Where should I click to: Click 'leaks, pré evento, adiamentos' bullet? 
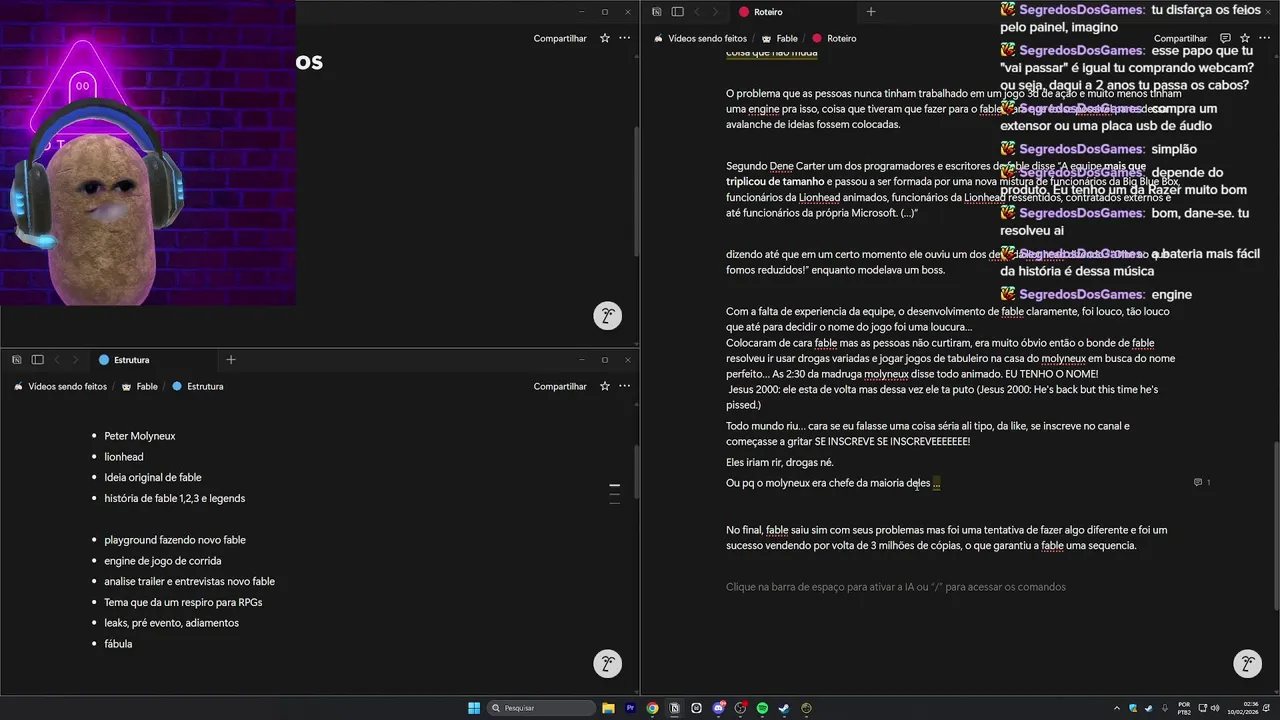tap(171, 623)
